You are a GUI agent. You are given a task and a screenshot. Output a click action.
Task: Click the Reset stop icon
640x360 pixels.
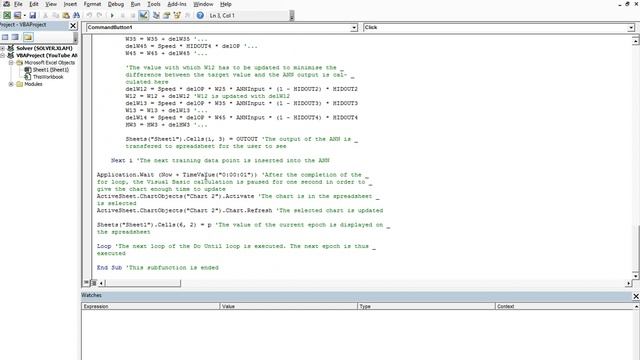(133, 16)
